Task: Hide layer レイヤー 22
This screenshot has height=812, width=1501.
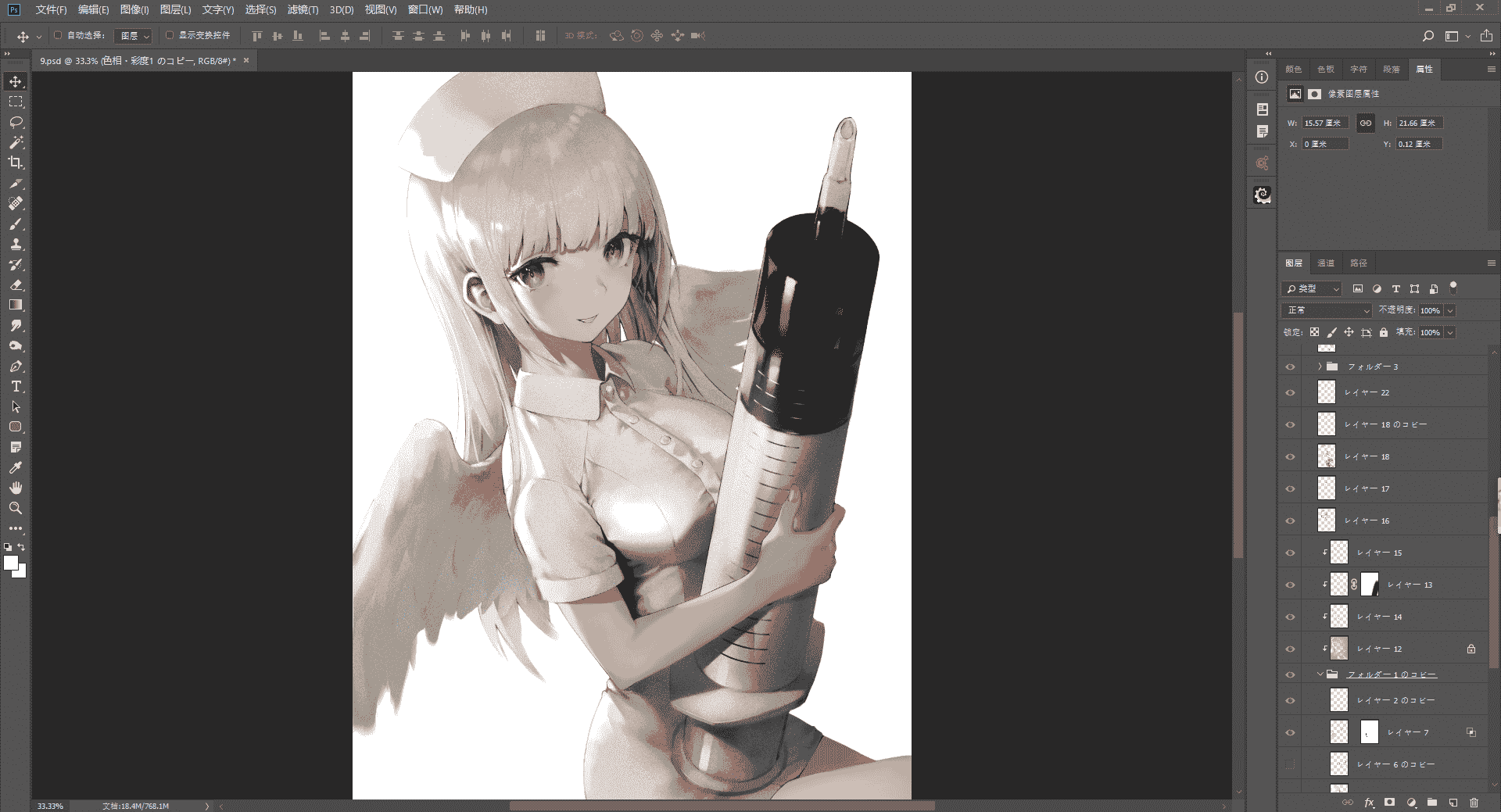Action: coord(1290,392)
